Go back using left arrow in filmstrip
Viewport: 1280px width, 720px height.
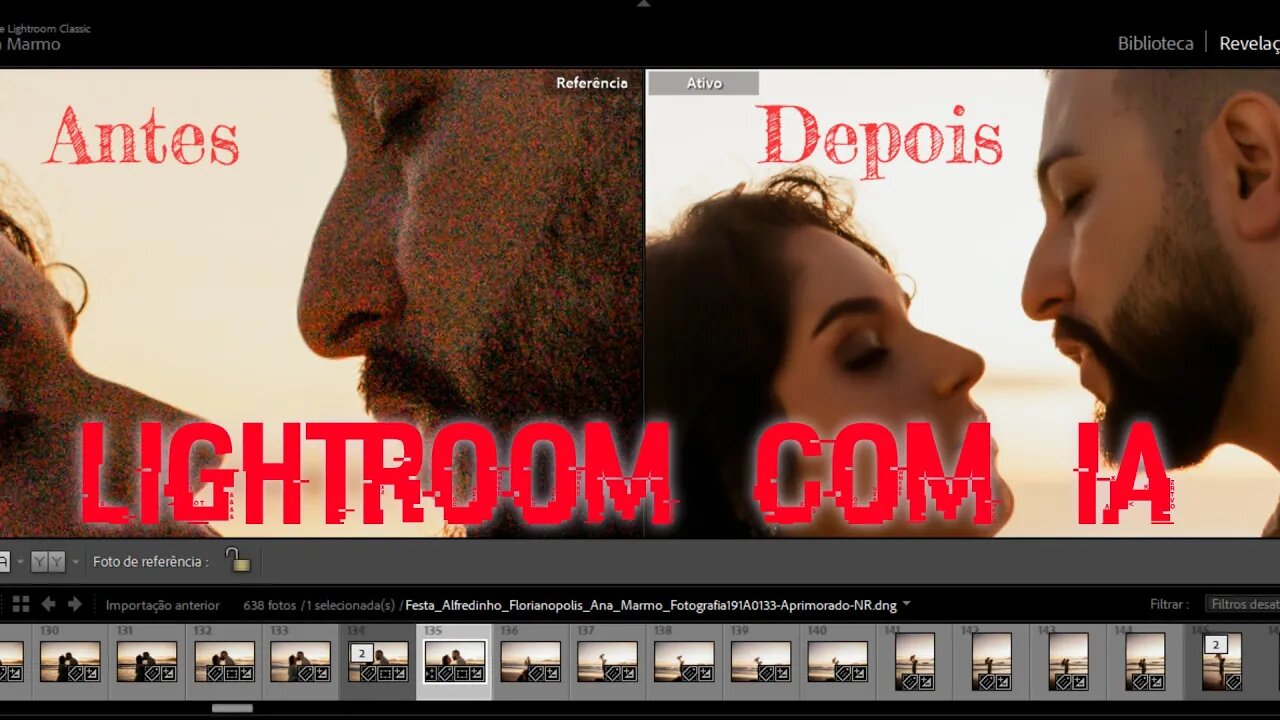pyautogui.click(x=48, y=604)
